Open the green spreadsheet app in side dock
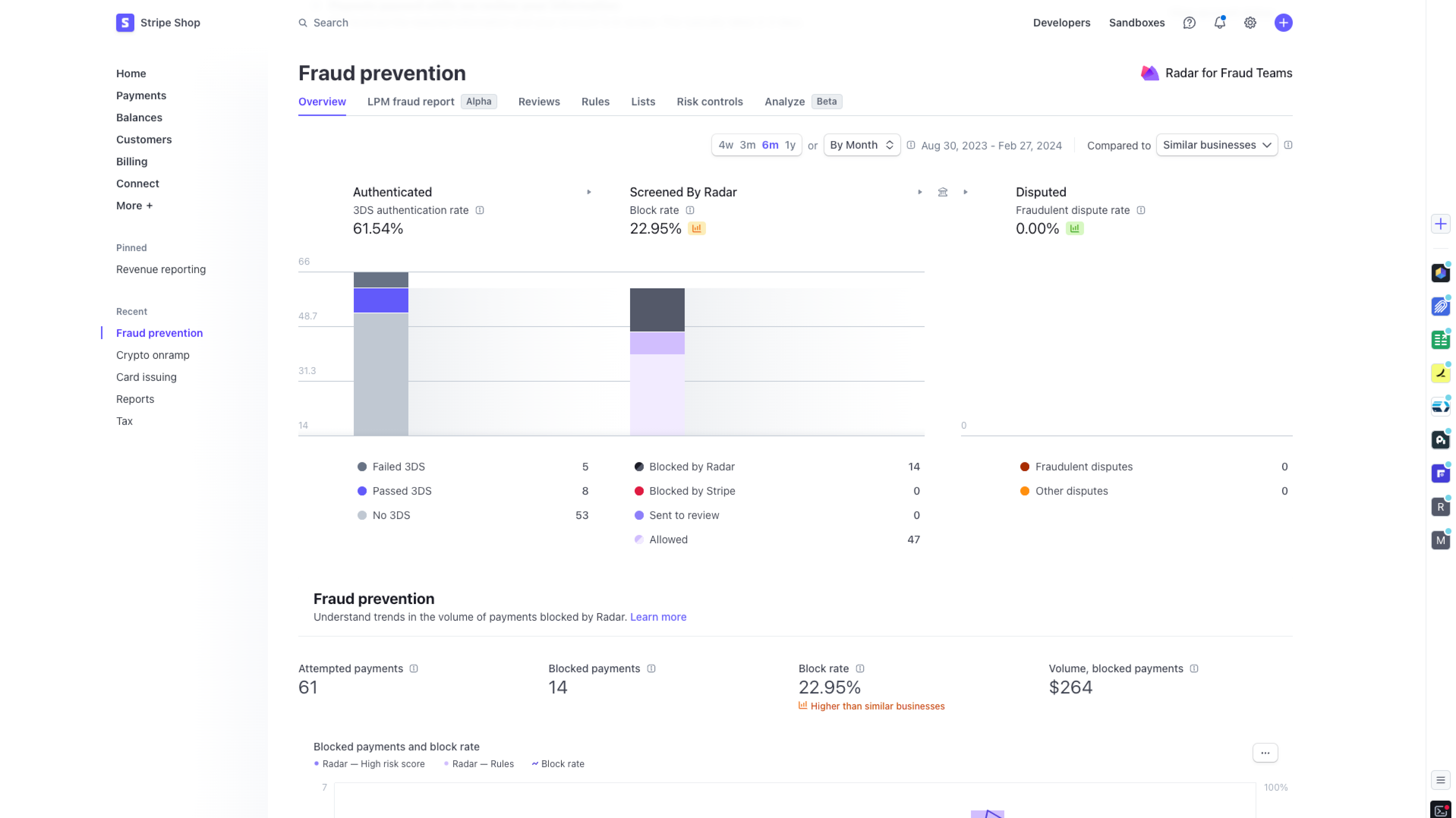This screenshot has width=1456, height=818. [1441, 340]
